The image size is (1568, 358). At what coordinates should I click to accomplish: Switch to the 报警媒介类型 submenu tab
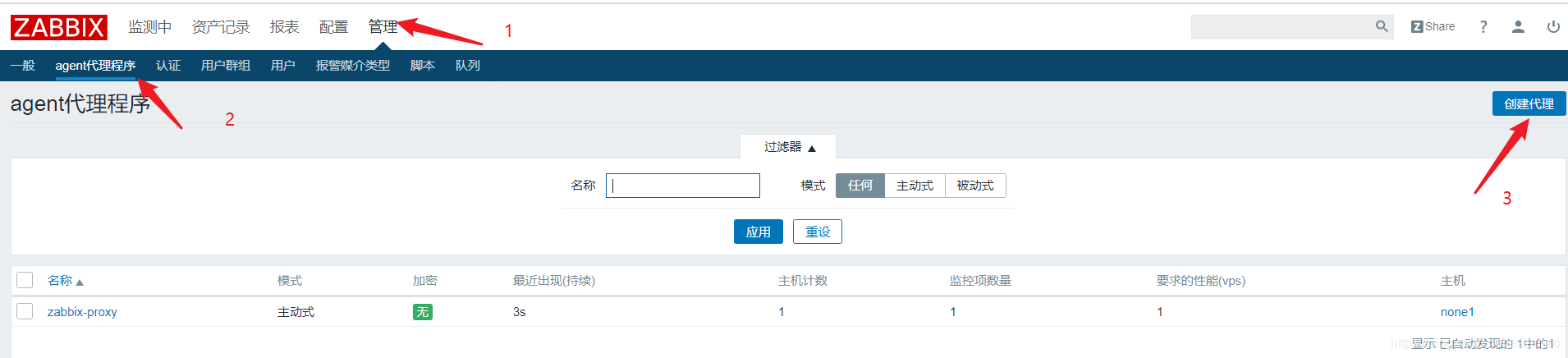tap(353, 66)
